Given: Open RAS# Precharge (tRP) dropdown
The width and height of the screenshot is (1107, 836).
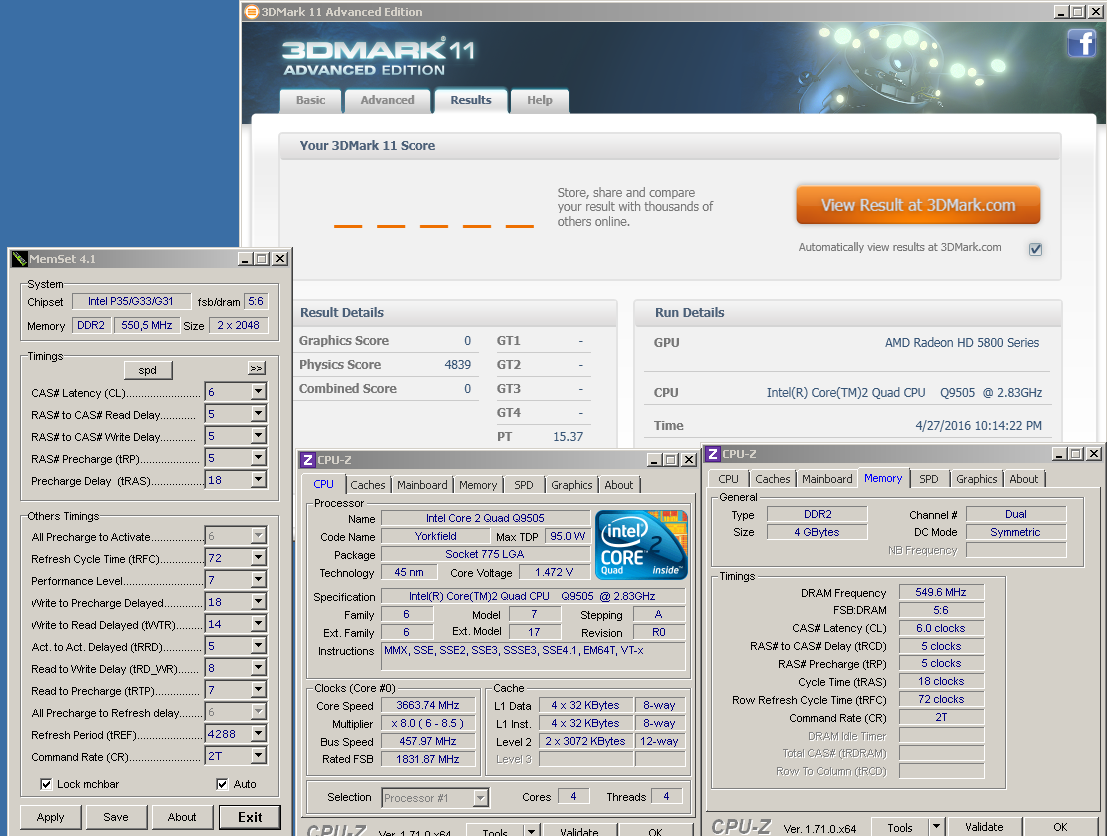Looking at the screenshot, I should [258, 458].
